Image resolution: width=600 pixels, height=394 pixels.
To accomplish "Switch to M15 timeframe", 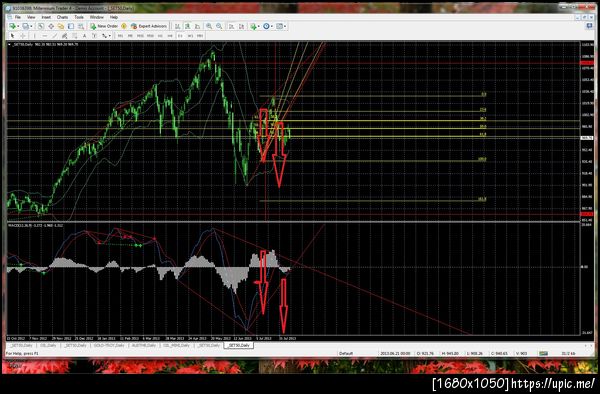I will (x=140, y=36).
